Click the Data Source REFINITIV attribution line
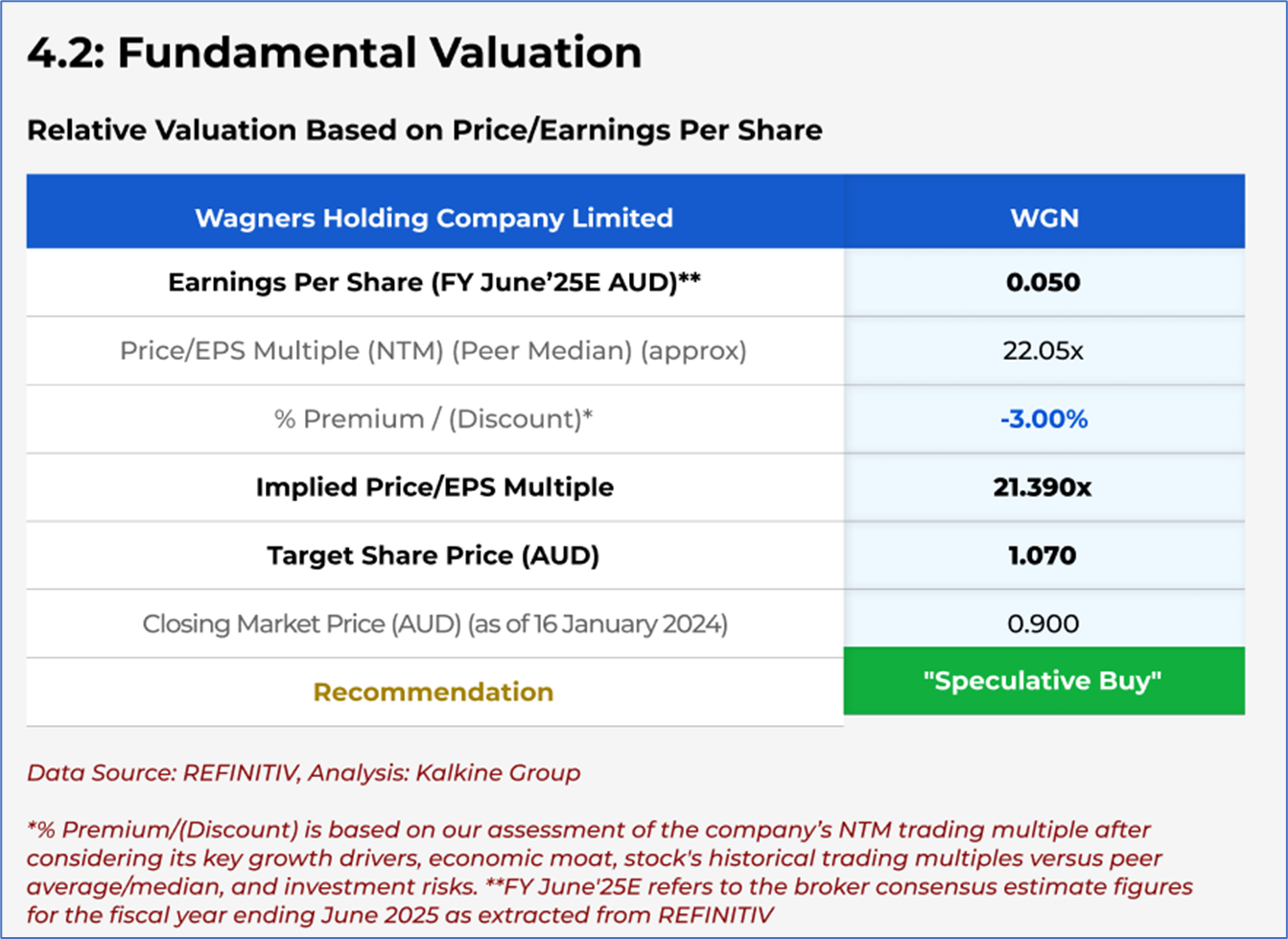The width and height of the screenshot is (1288, 939). pyautogui.click(x=303, y=773)
